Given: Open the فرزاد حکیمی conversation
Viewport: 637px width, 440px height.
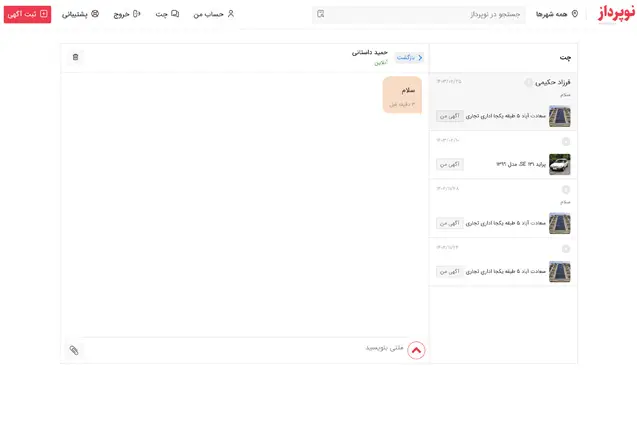Looking at the screenshot, I should click(x=503, y=102).
